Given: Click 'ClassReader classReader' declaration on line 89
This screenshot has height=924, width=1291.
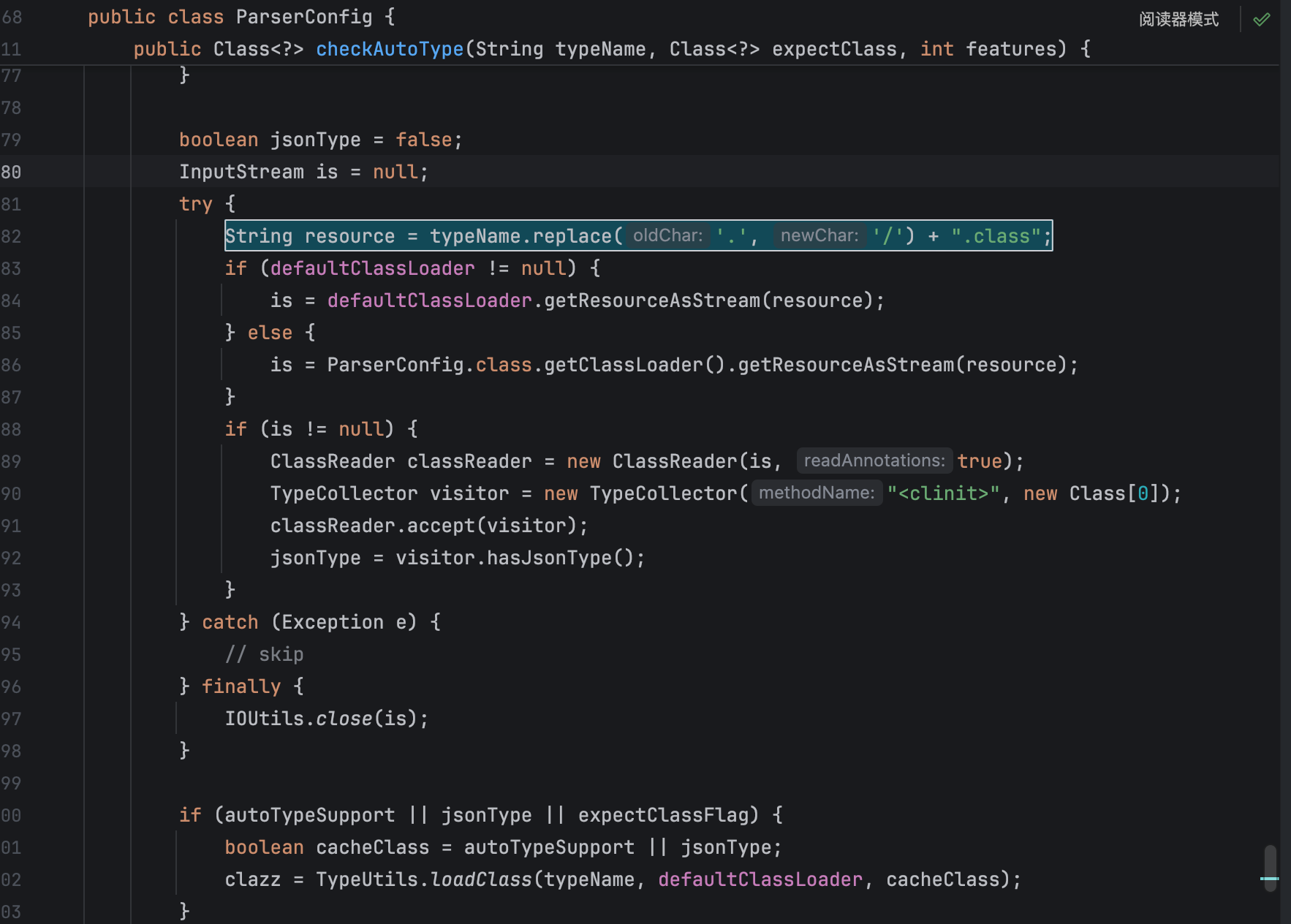Looking at the screenshot, I should coord(401,461).
